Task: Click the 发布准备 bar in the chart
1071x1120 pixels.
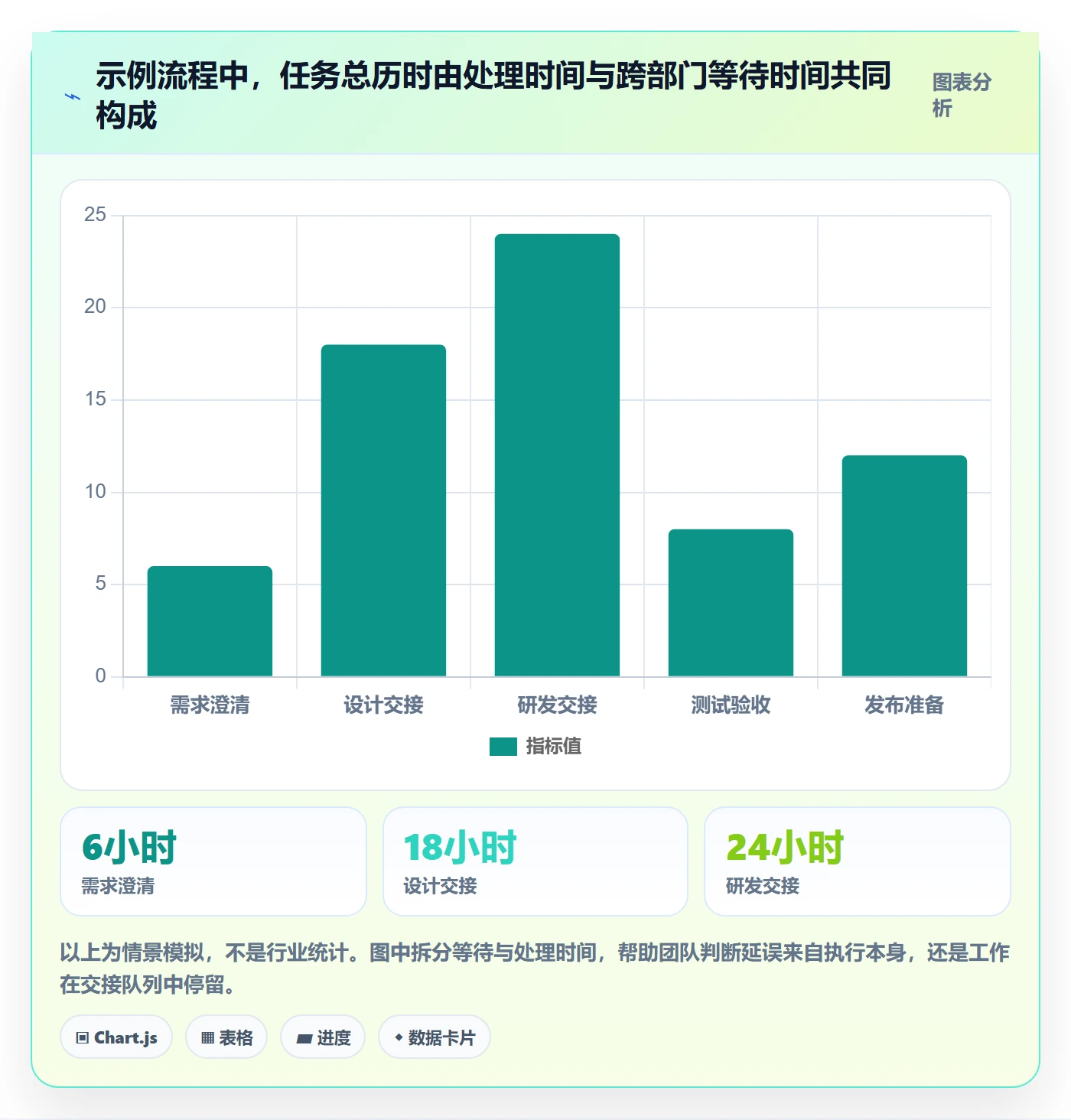Action: [x=904, y=566]
